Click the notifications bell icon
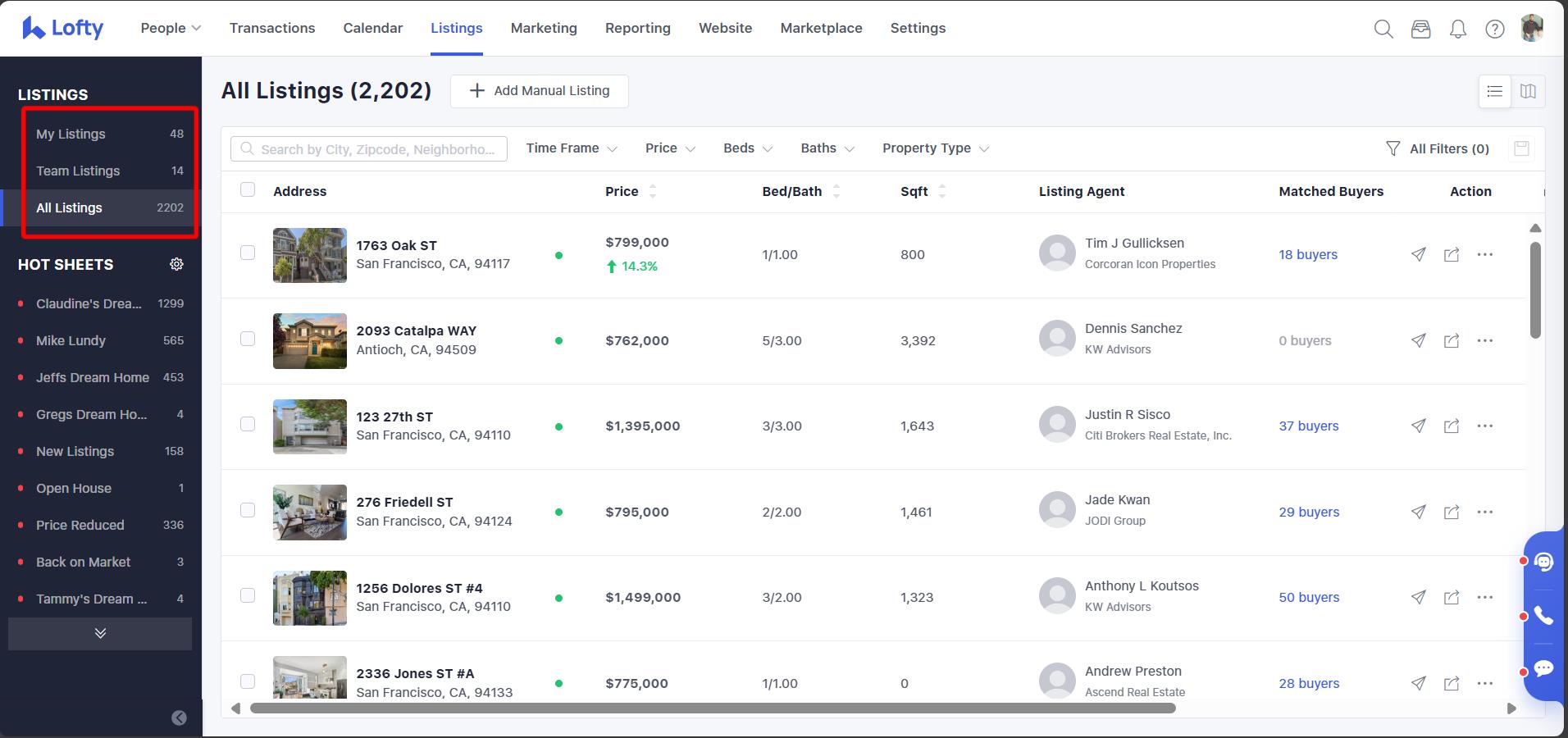This screenshot has width=1568, height=738. (x=1457, y=29)
